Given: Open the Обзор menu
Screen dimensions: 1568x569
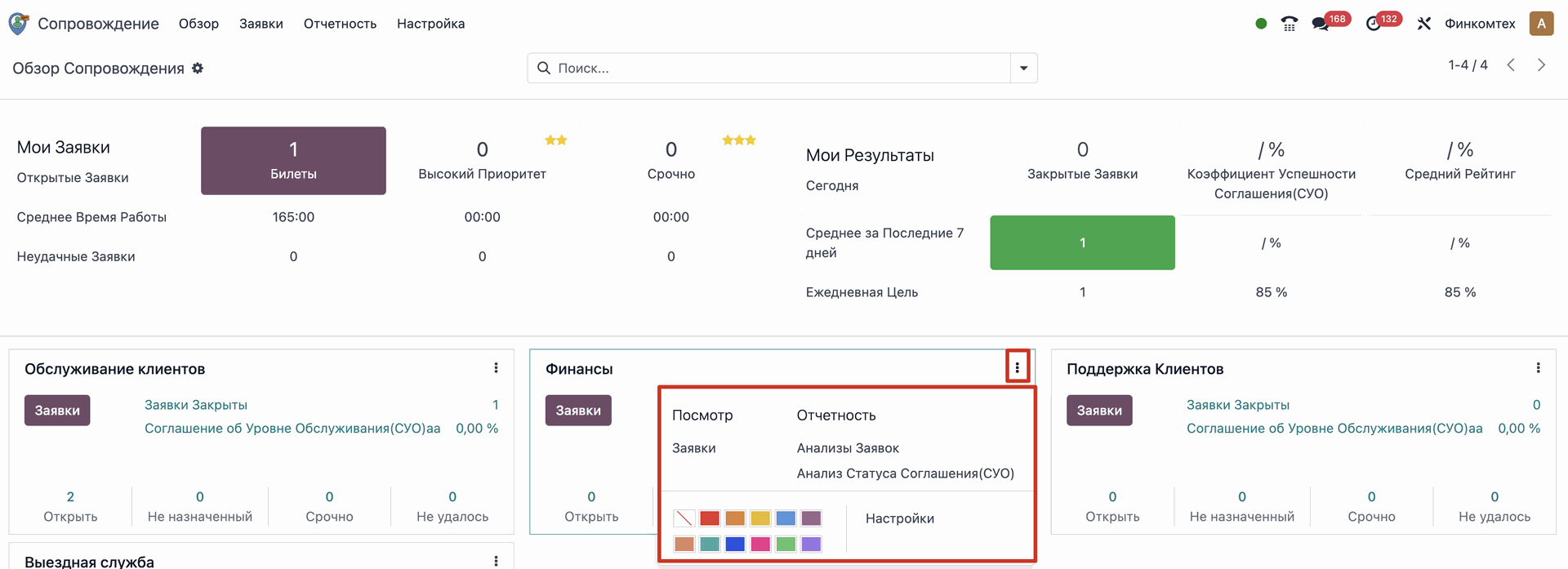Looking at the screenshot, I should pyautogui.click(x=198, y=24).
